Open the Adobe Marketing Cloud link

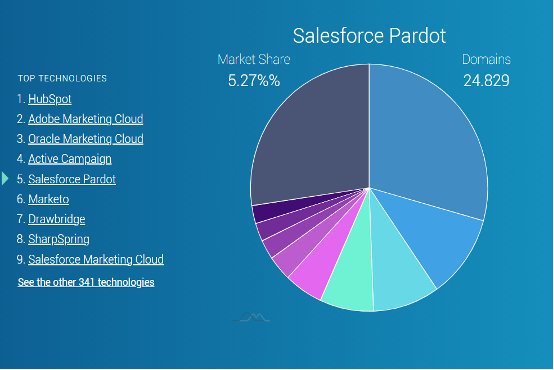[86, 119]
